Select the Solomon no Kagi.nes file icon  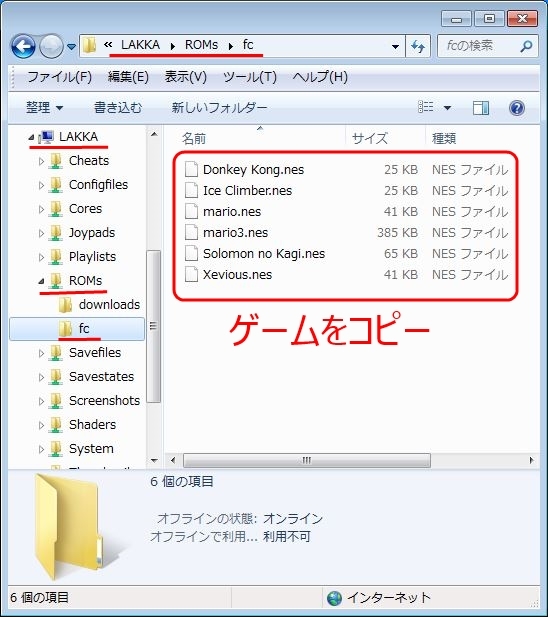click(191, 253)
